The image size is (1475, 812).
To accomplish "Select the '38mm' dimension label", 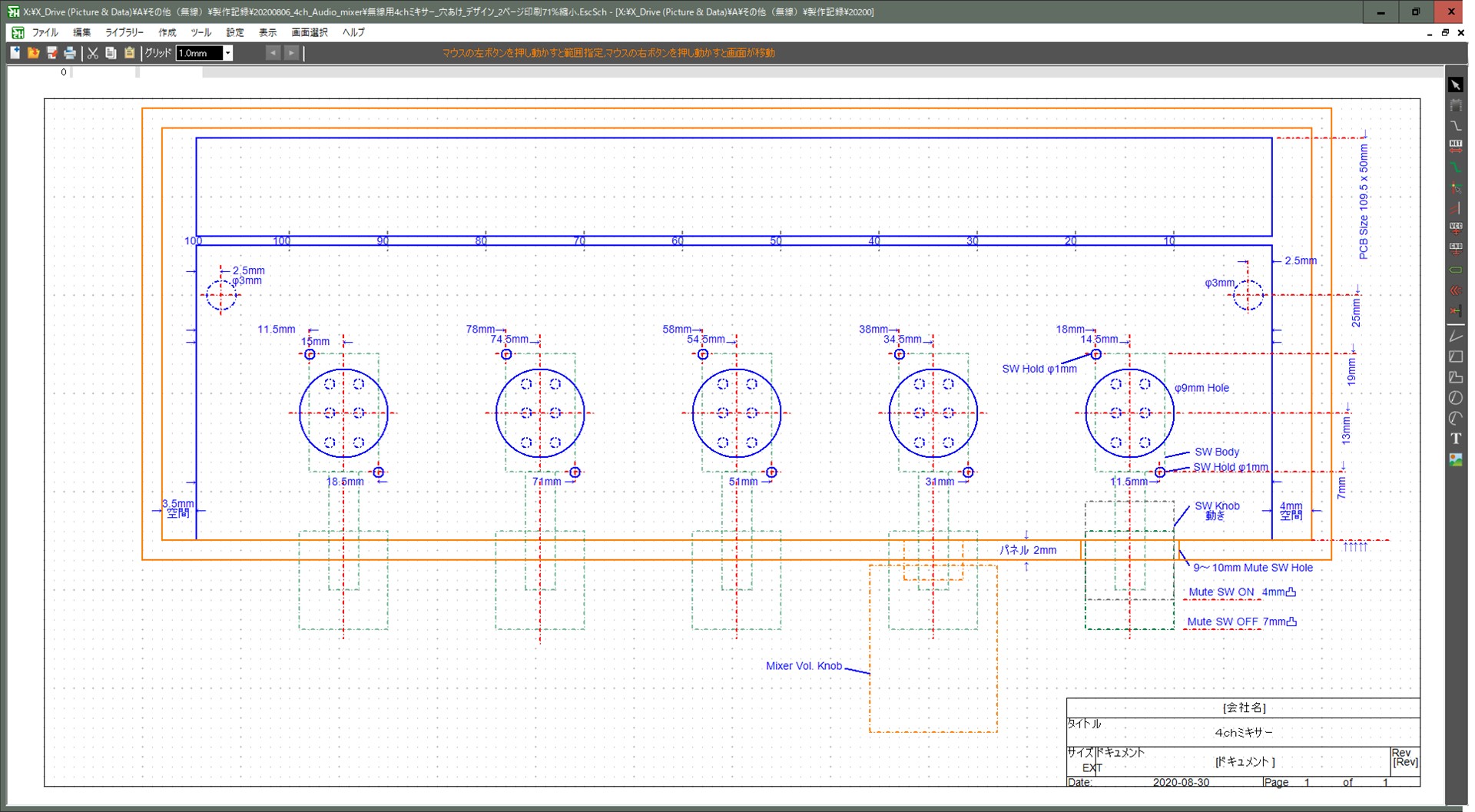I will point(874,329).
